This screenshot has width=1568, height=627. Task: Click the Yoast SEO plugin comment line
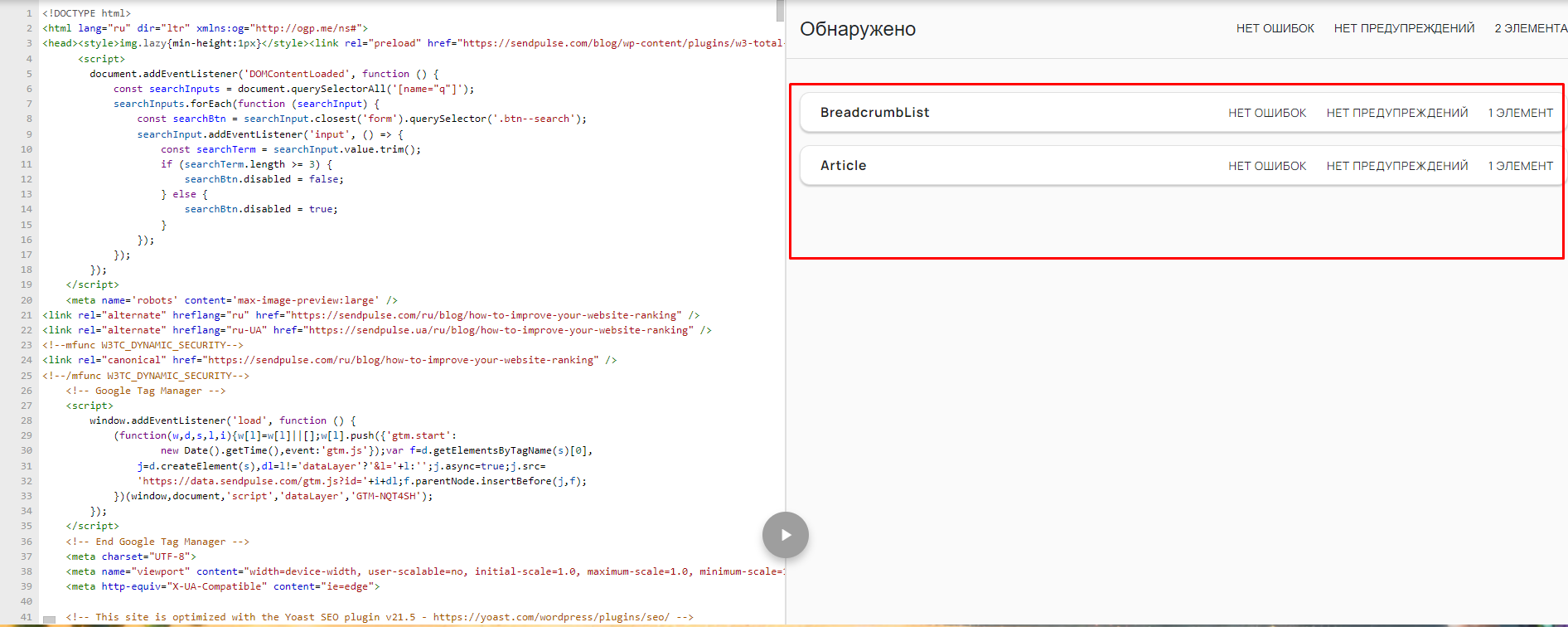tap(380, 617)
